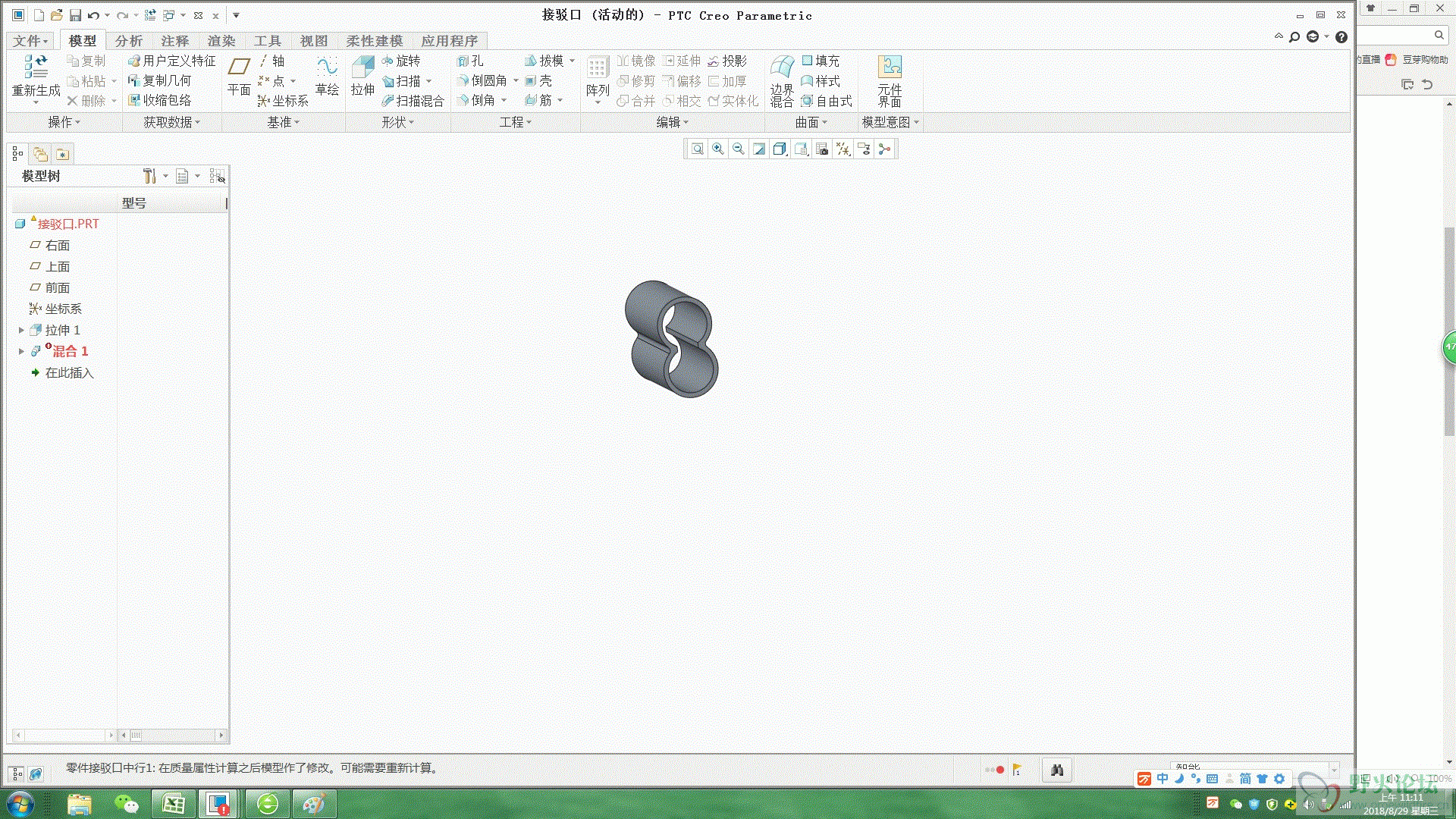Click the 收缩包络 shrinkwrap tool
The height and width of the screenshot is (819, 1456).
tap(159, 100)
